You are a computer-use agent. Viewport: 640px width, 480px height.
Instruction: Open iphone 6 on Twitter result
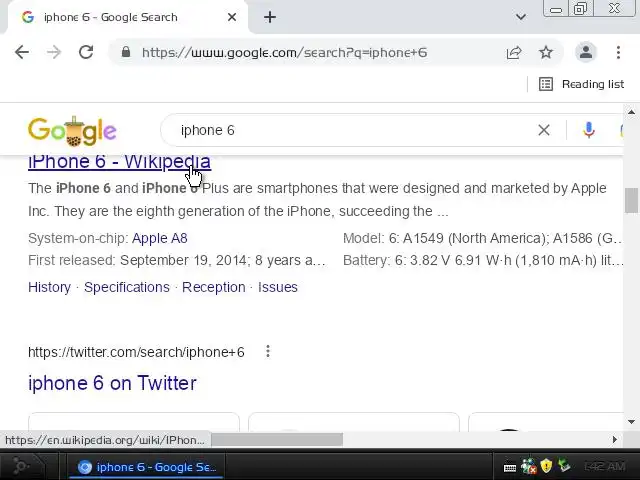112,383
